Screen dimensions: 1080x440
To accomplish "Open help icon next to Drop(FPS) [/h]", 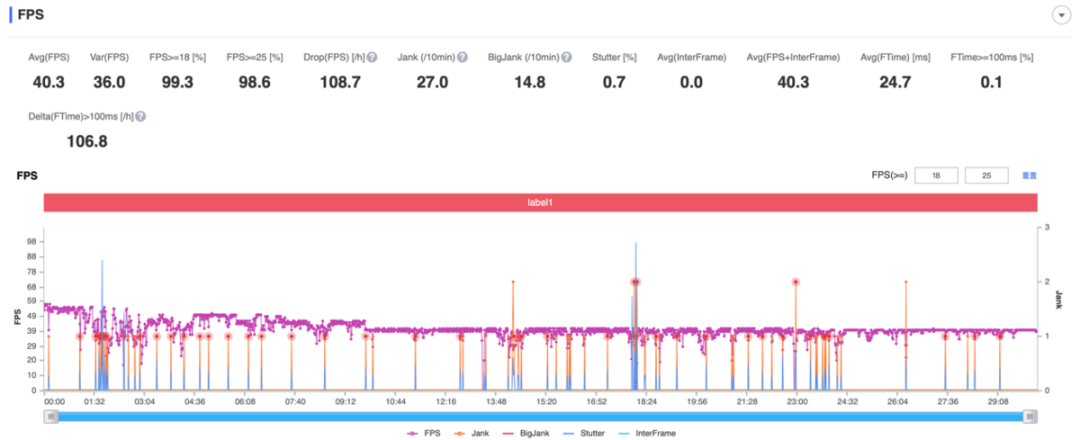I will [372, 57].
